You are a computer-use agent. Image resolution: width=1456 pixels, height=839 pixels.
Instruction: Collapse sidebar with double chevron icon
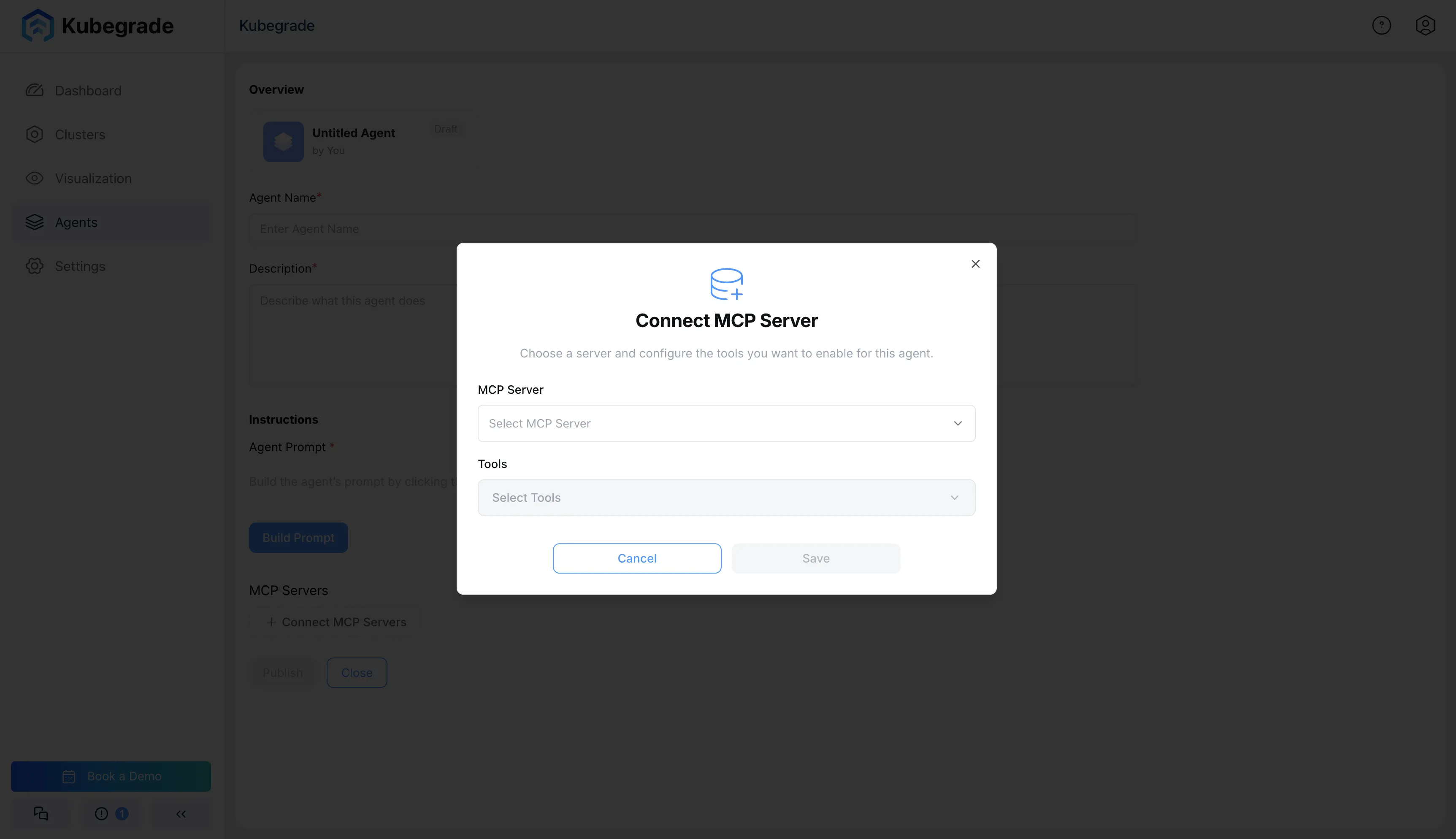point(181,813)
